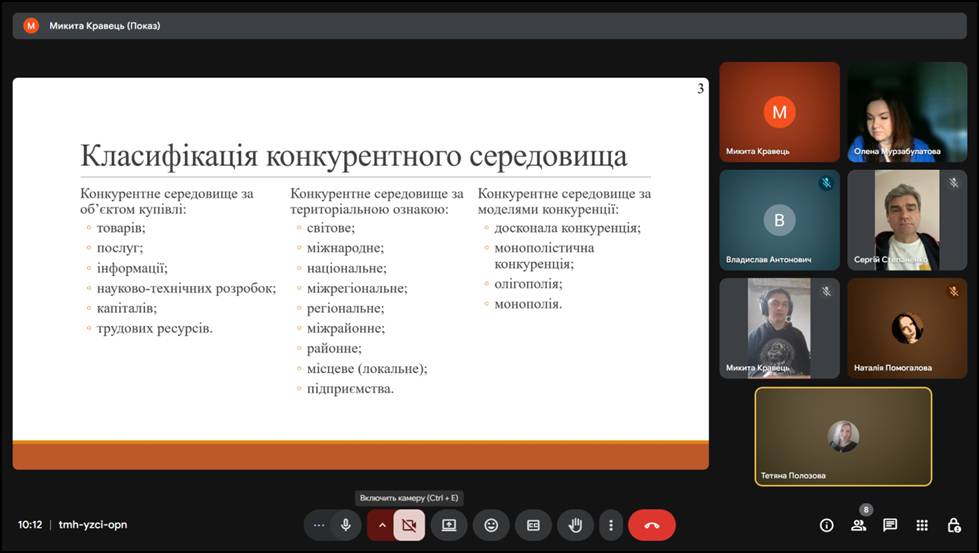Toggle the microphone button
The width and height of the screenshot is (979, 553).
coord(346,525)
